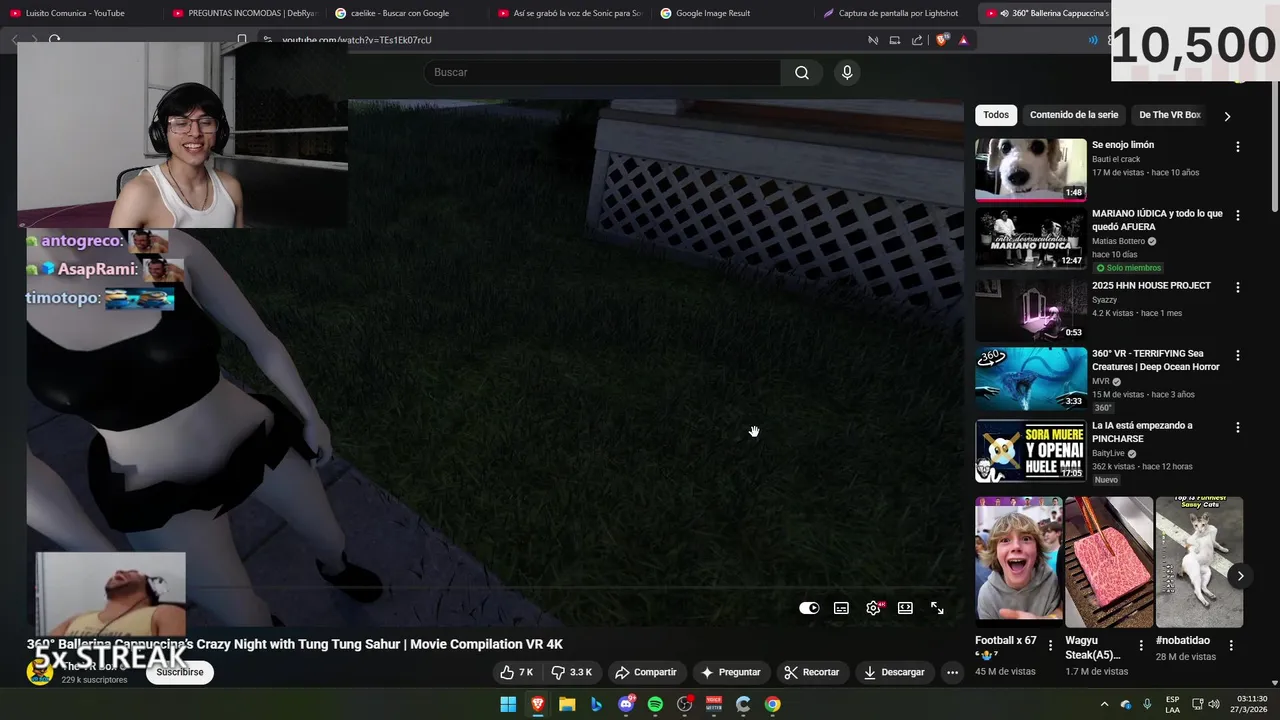The height and width of the screenshot is (720, 1280).
Task: Select the De The VR Box chip
Action: pos(1169,115)
